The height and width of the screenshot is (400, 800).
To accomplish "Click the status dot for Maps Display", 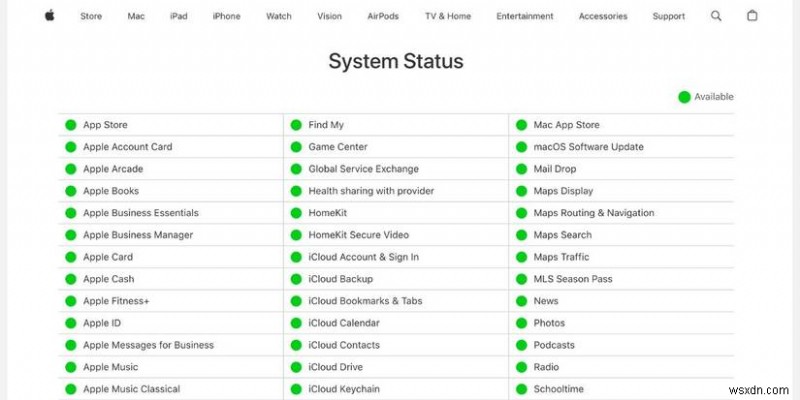I will pyautogui.click(x=521, y=191).
